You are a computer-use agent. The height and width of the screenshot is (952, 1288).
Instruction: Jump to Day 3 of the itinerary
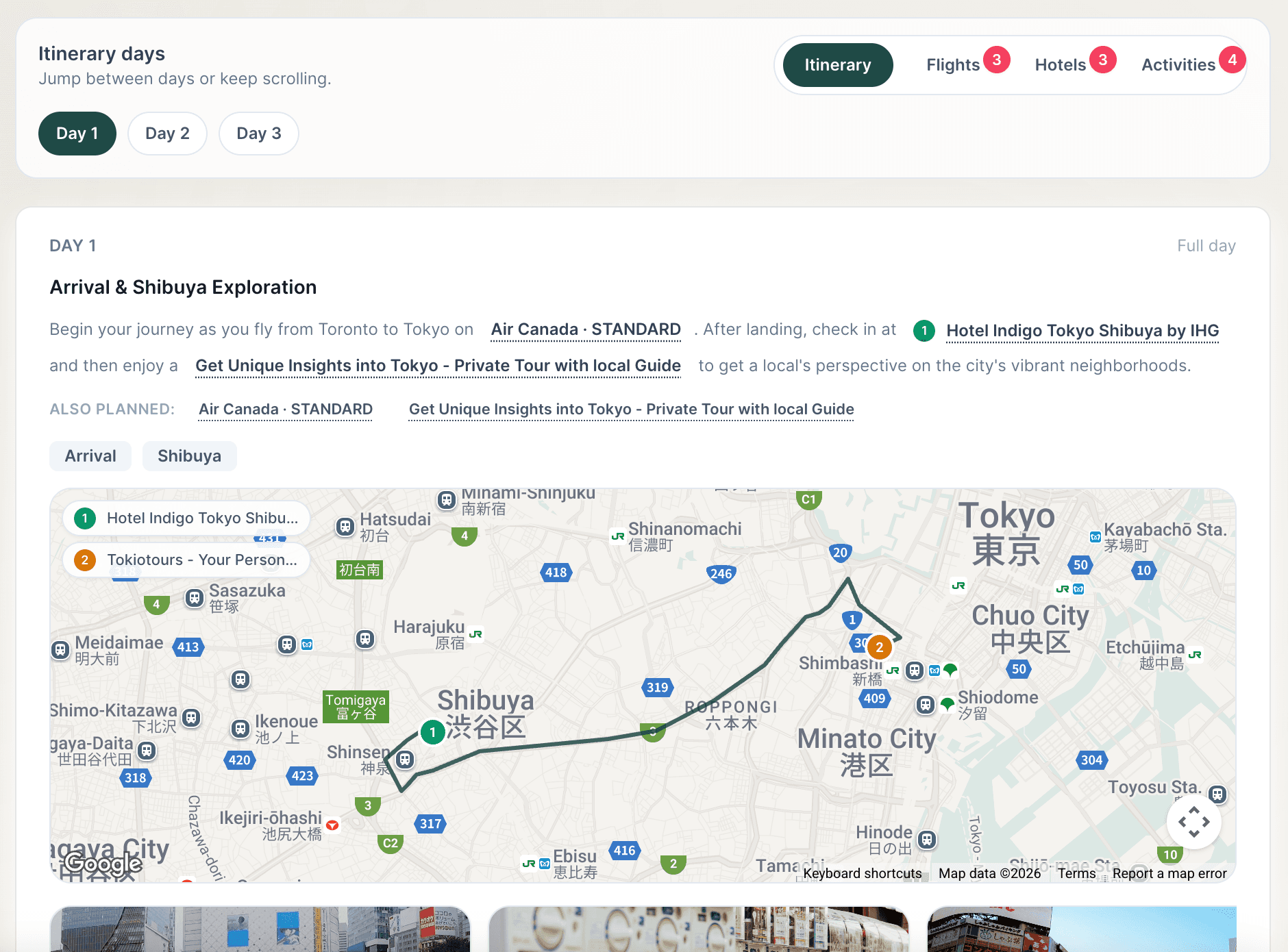tap(258, 134)
